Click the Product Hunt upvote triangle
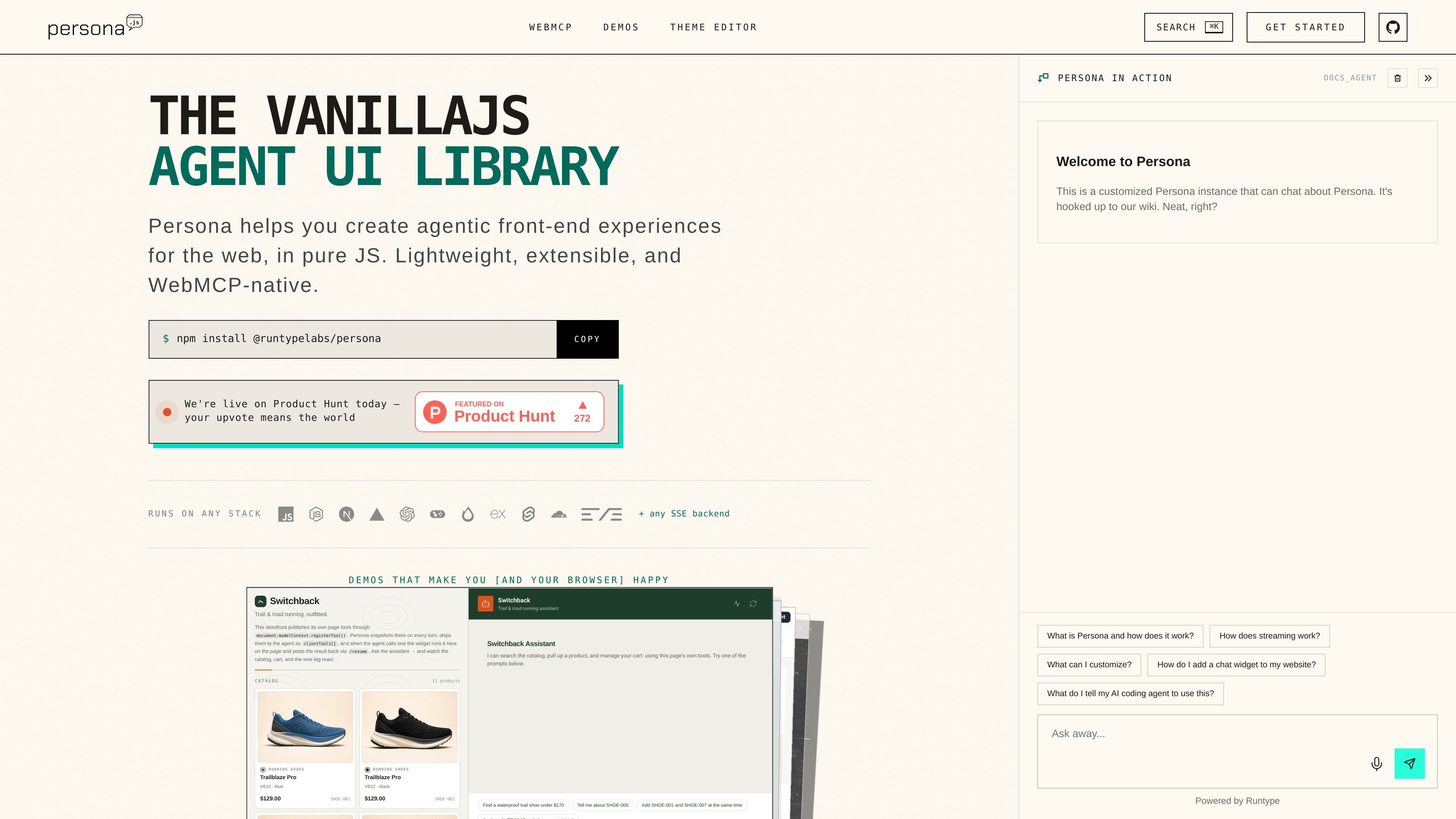The image size is (1456, 819). click(x=583, y=405)
